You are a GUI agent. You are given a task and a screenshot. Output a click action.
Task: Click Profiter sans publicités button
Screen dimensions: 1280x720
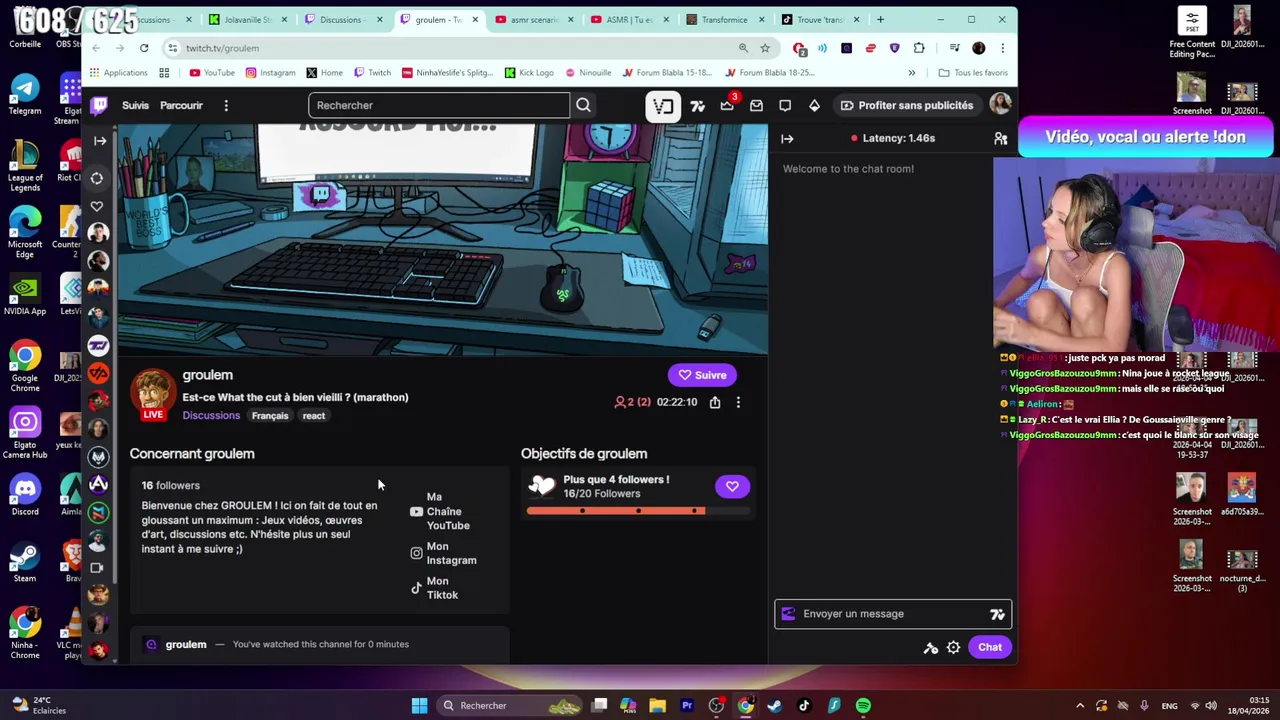click(x=907, y=105)
